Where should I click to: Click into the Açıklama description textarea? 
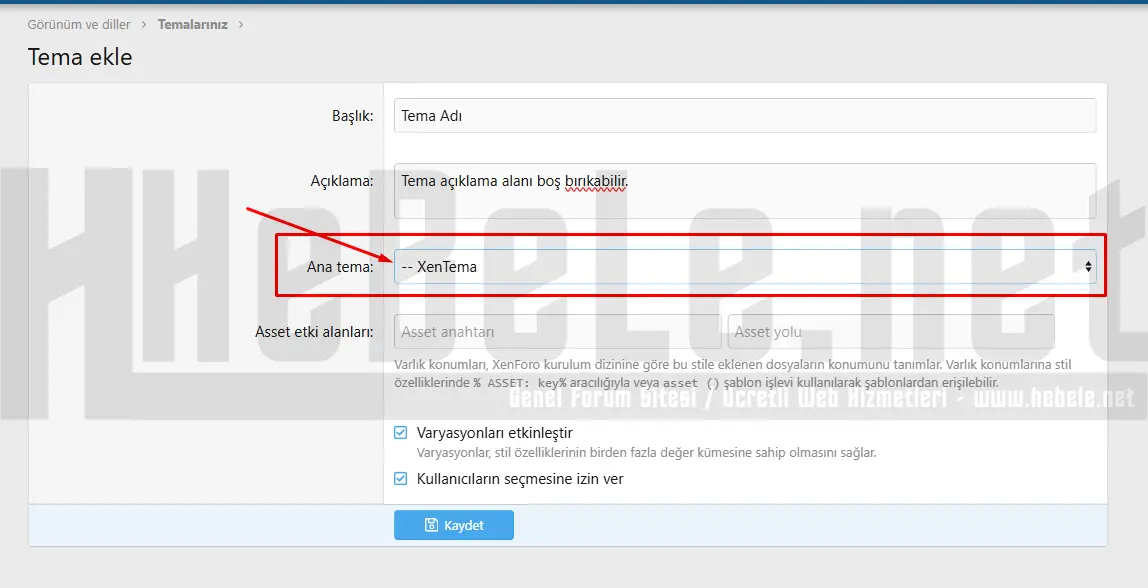click(745, 191)
